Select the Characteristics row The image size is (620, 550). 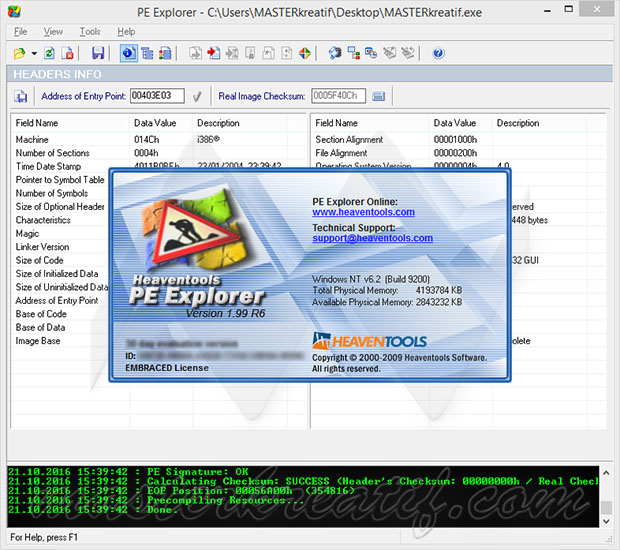point(60,220)
